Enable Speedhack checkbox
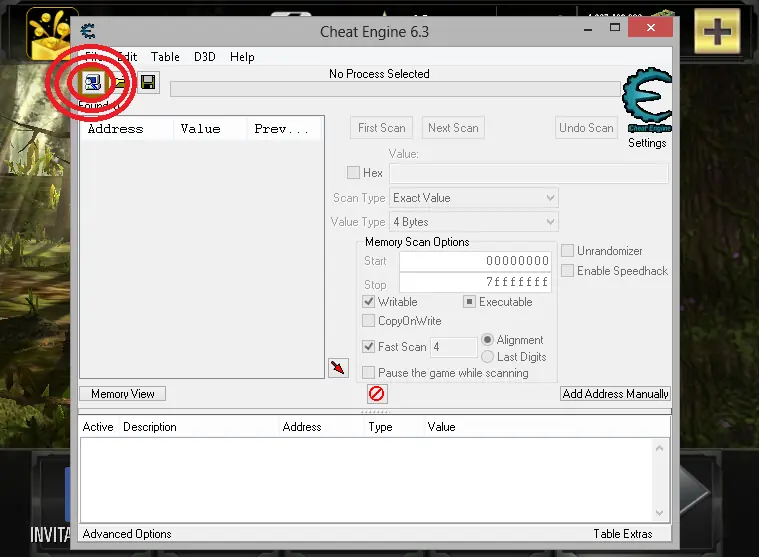Viewport: 759px width, 557px height. click(x=567, y=271)
